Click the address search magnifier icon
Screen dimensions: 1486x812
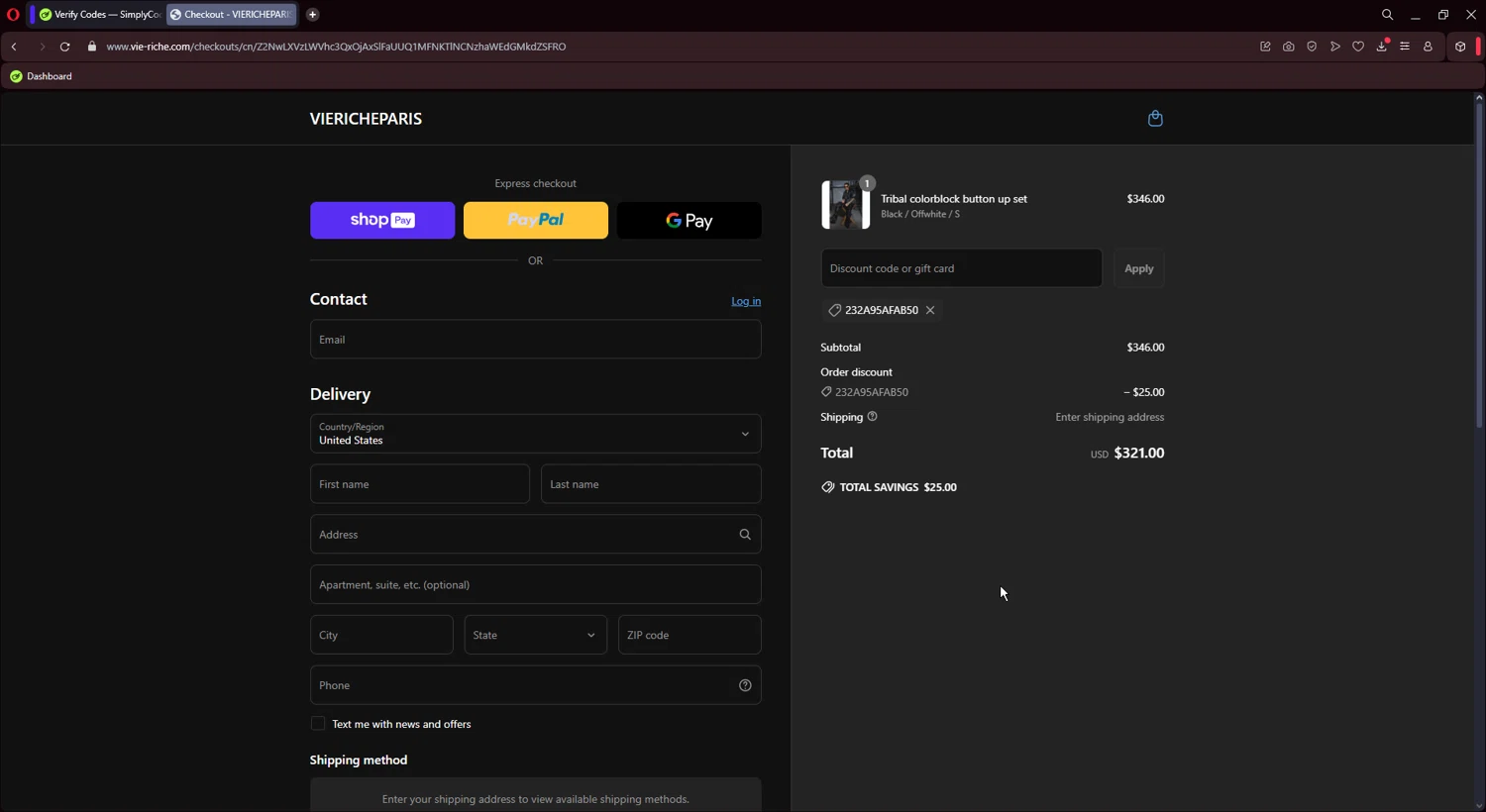pos(745,535)
